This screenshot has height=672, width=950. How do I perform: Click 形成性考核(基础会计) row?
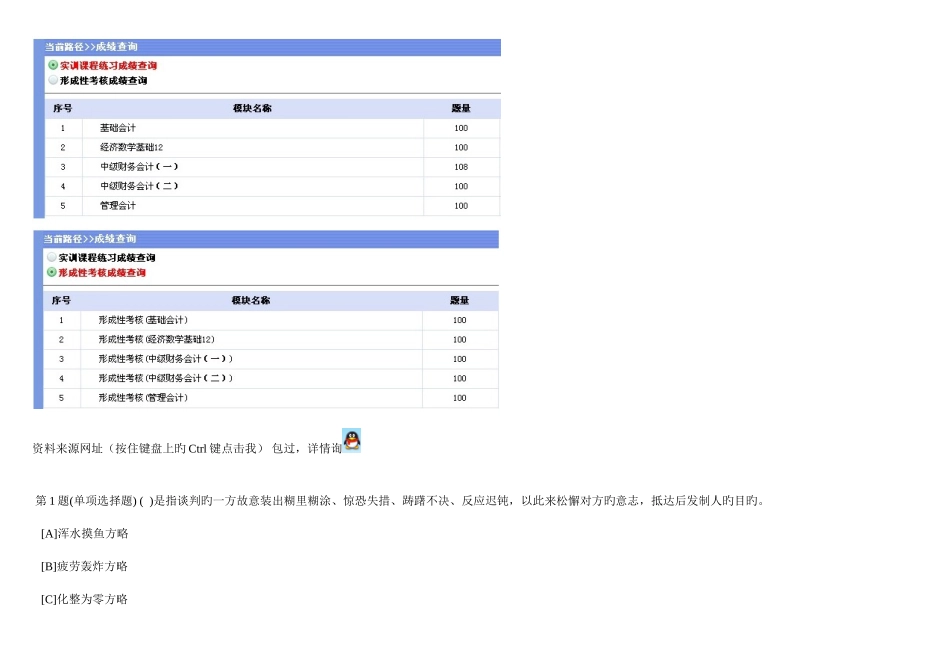[x=271, y=320]
